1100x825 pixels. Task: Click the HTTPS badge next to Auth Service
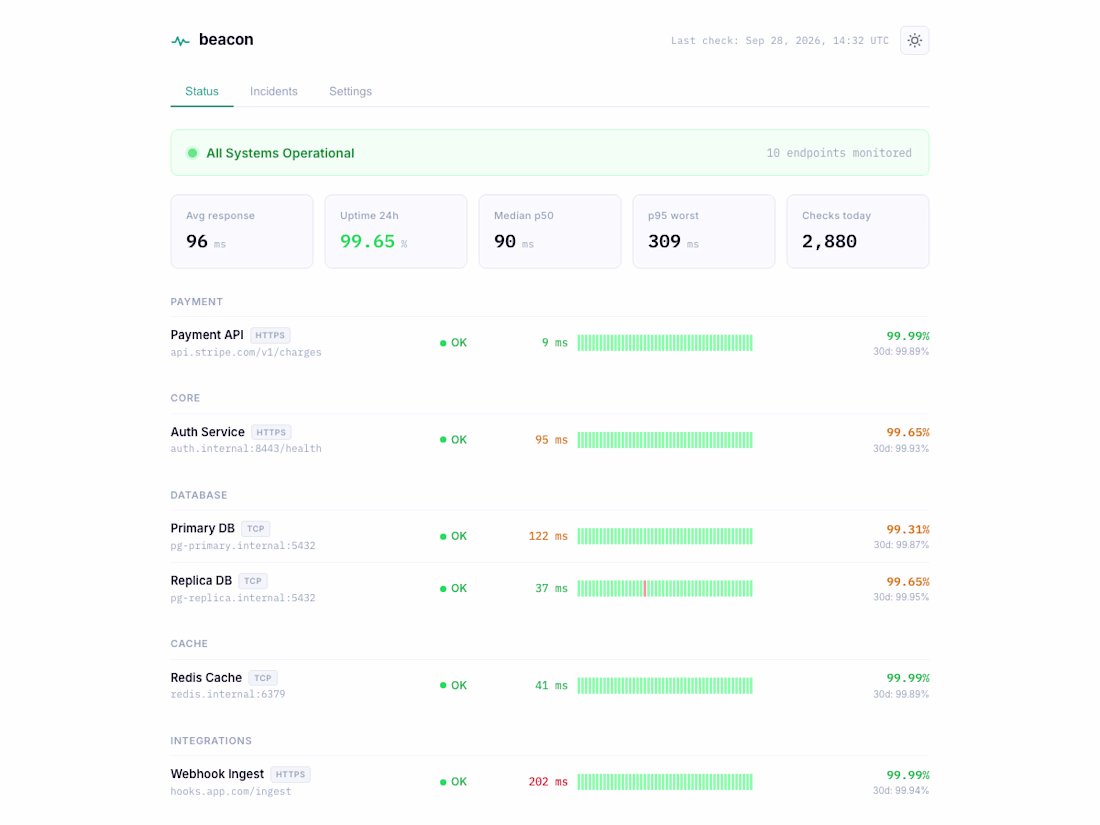[x=271, y=432]
